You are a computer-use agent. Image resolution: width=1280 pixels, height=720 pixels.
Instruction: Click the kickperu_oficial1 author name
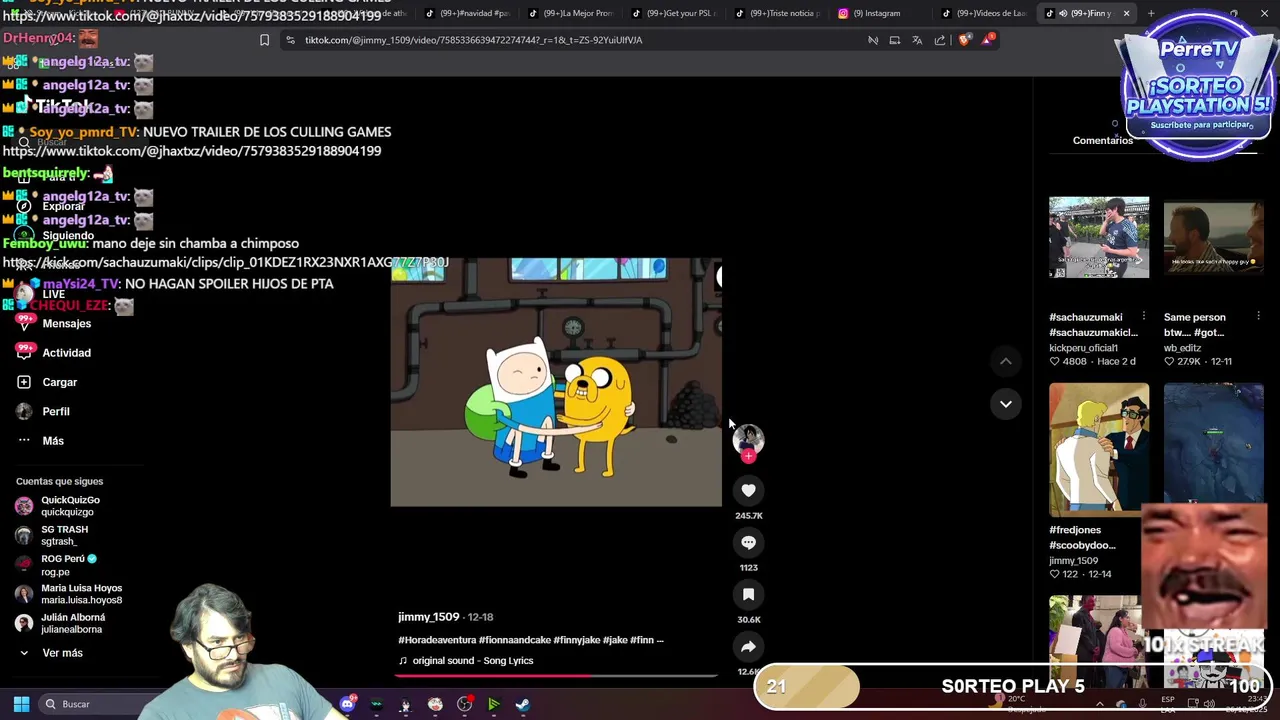[x=1083, y=348]
